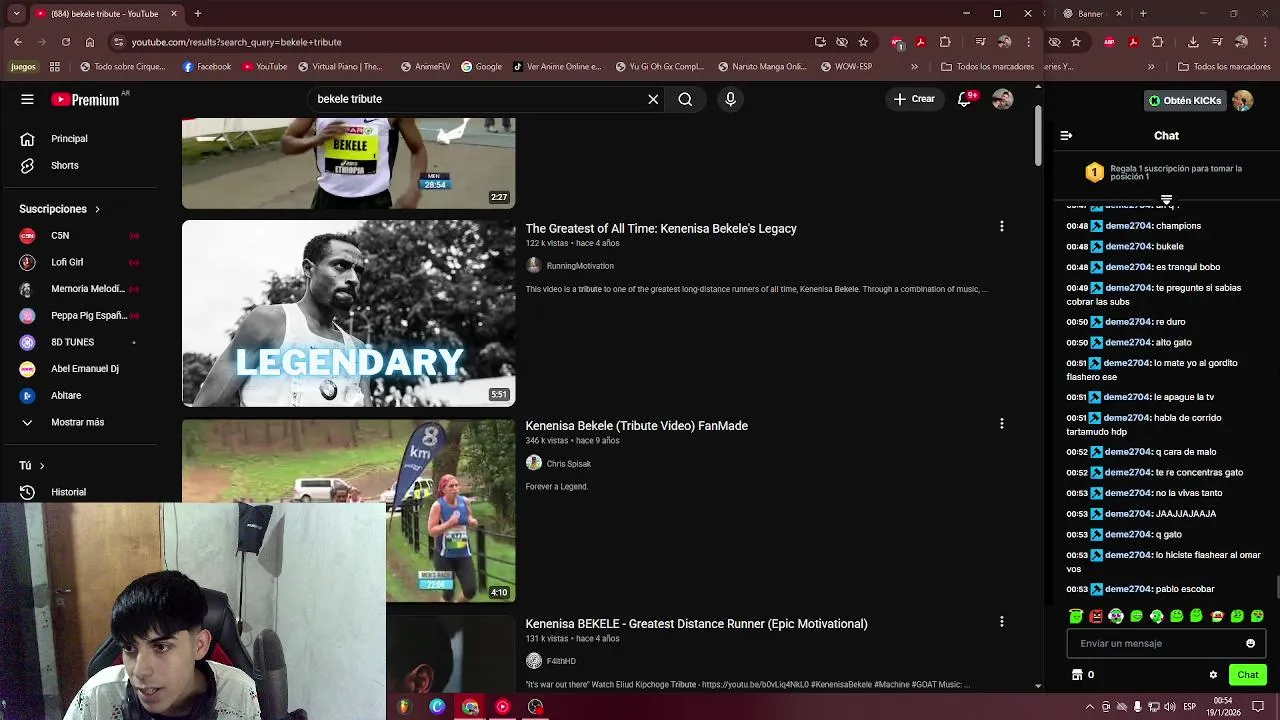Open the Kick chat settings gear

[x=1213, y=675]
